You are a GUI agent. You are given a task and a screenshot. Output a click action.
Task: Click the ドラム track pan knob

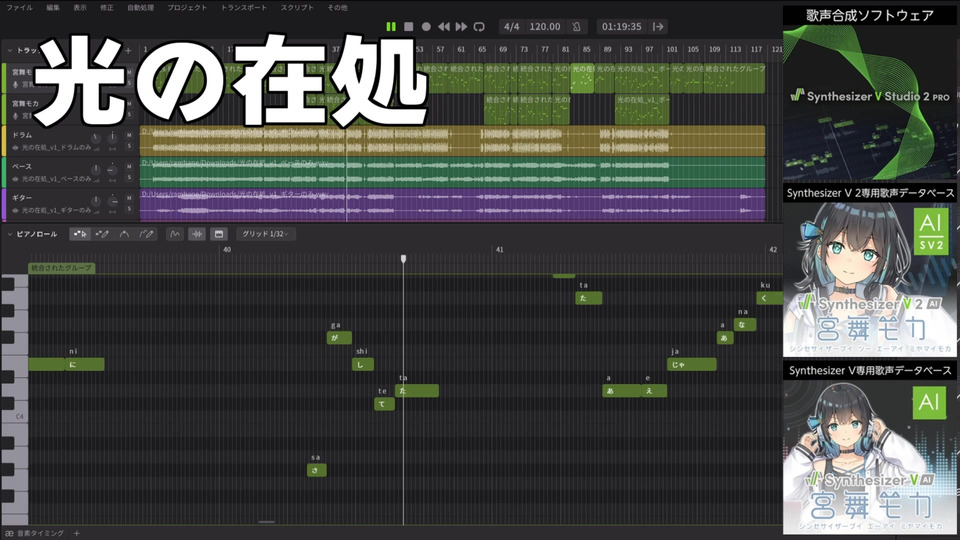(113, 138)
